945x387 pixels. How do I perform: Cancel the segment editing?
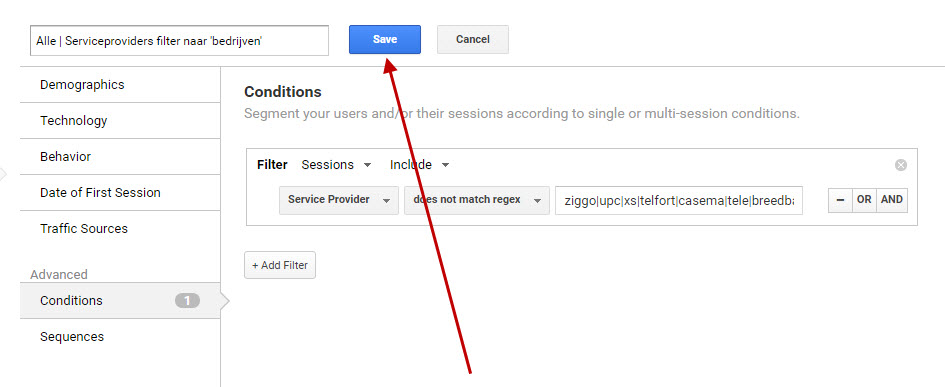click(472, 39)
